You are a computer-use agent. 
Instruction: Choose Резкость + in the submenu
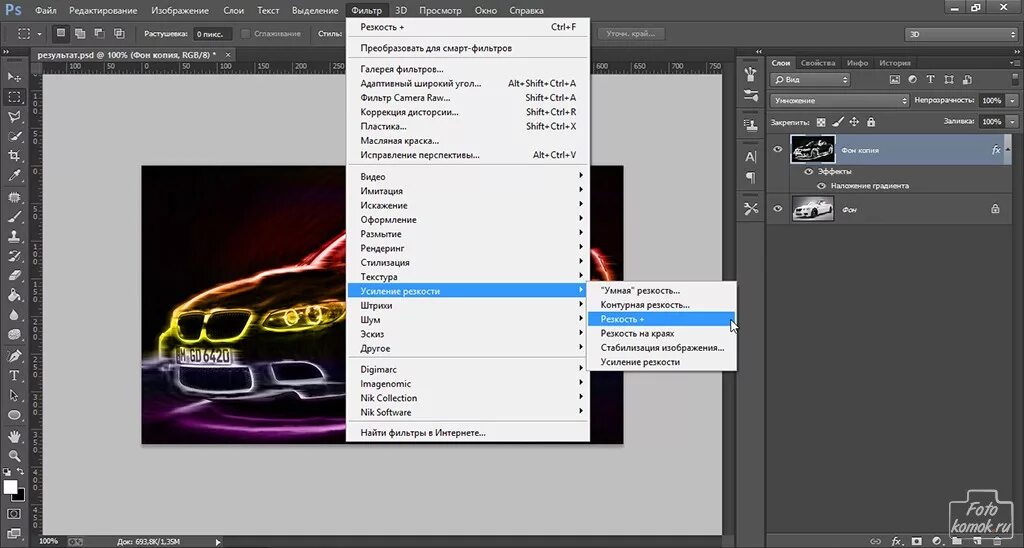pyautogui.click(x=662, y=319)
